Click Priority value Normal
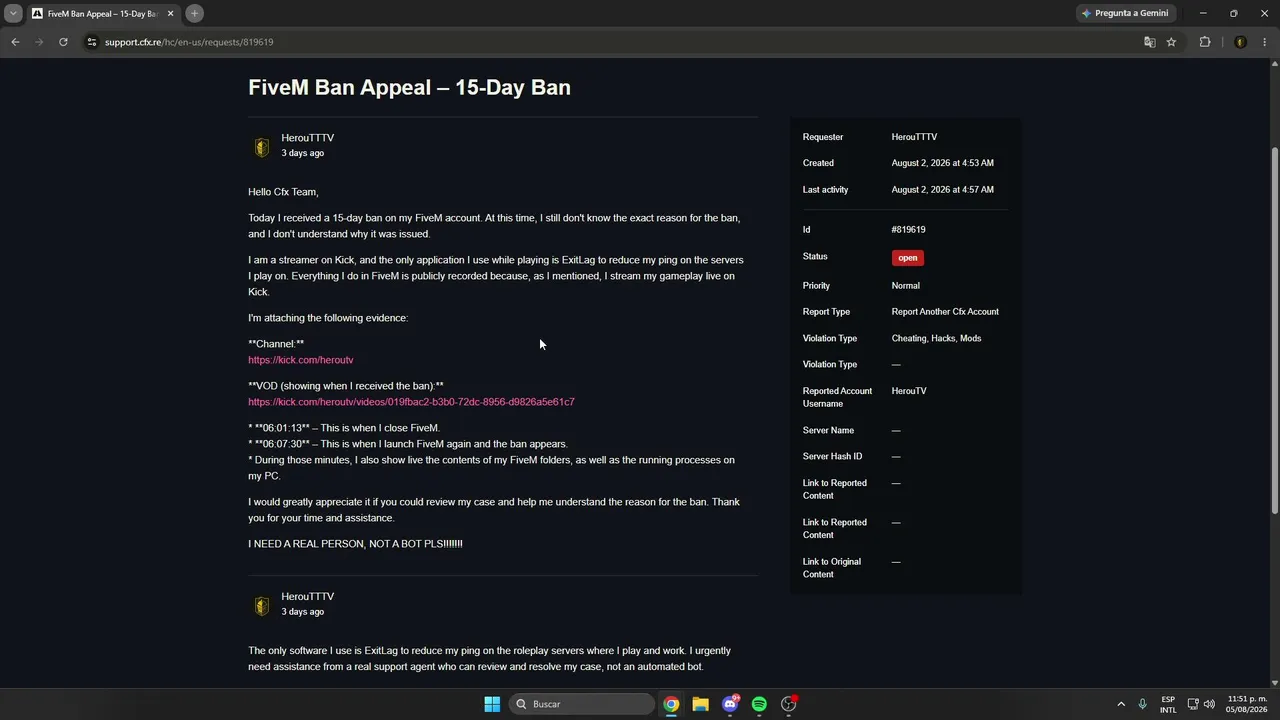 tap(905, 286)
